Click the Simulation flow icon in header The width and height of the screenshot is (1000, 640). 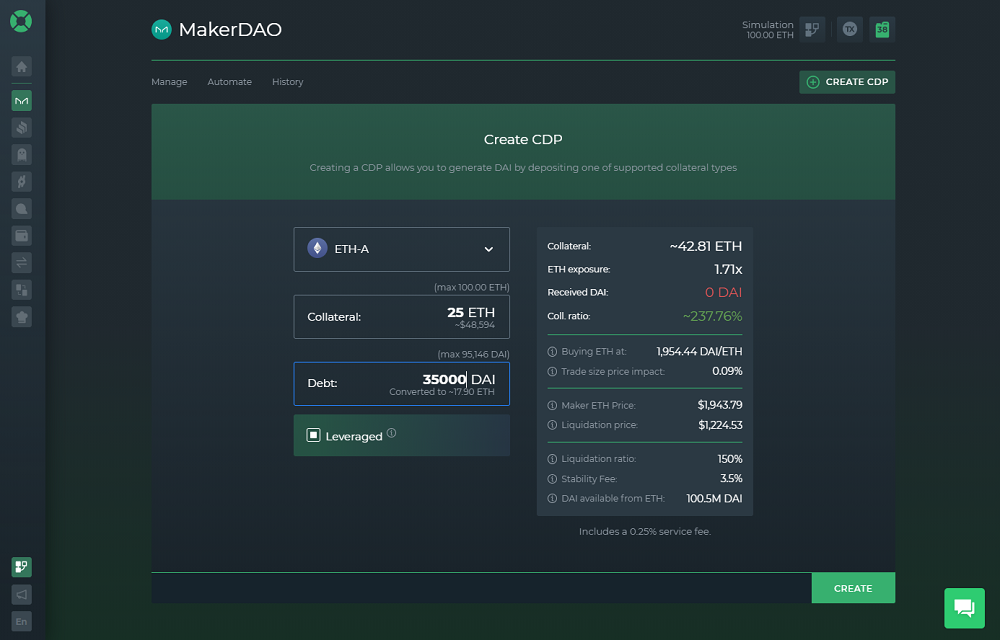click(x=812, y=29)
